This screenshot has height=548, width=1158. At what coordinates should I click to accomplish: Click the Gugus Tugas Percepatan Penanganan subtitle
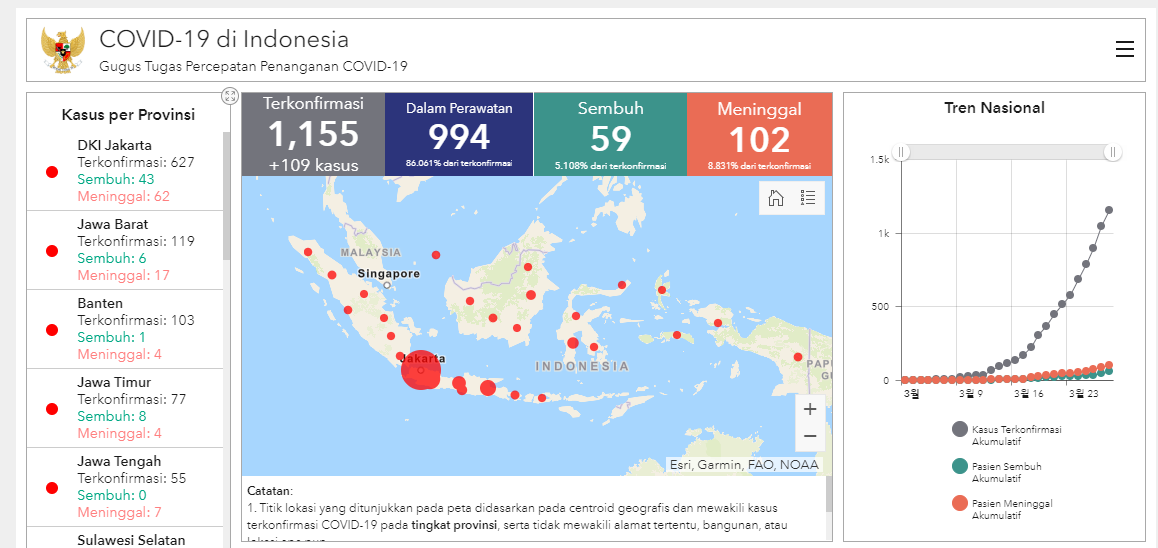click(253, 66)
